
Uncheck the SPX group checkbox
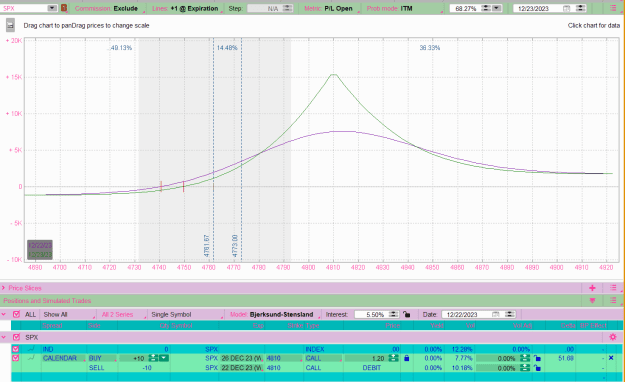(16, 337)
